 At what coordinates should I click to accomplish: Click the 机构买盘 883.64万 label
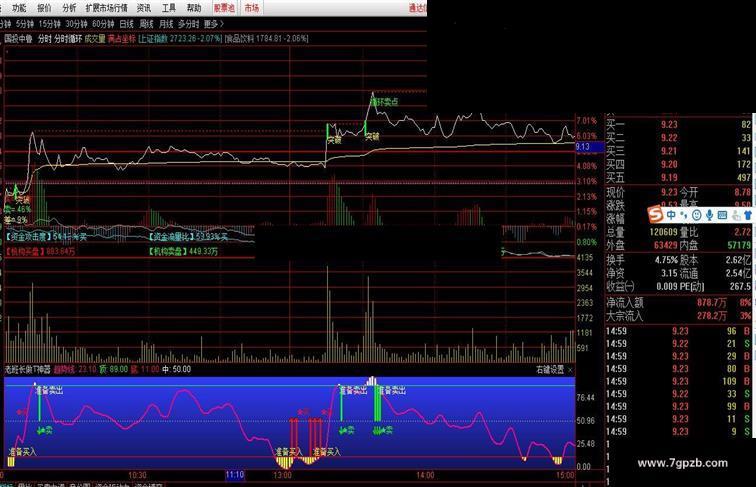[40, 251]
